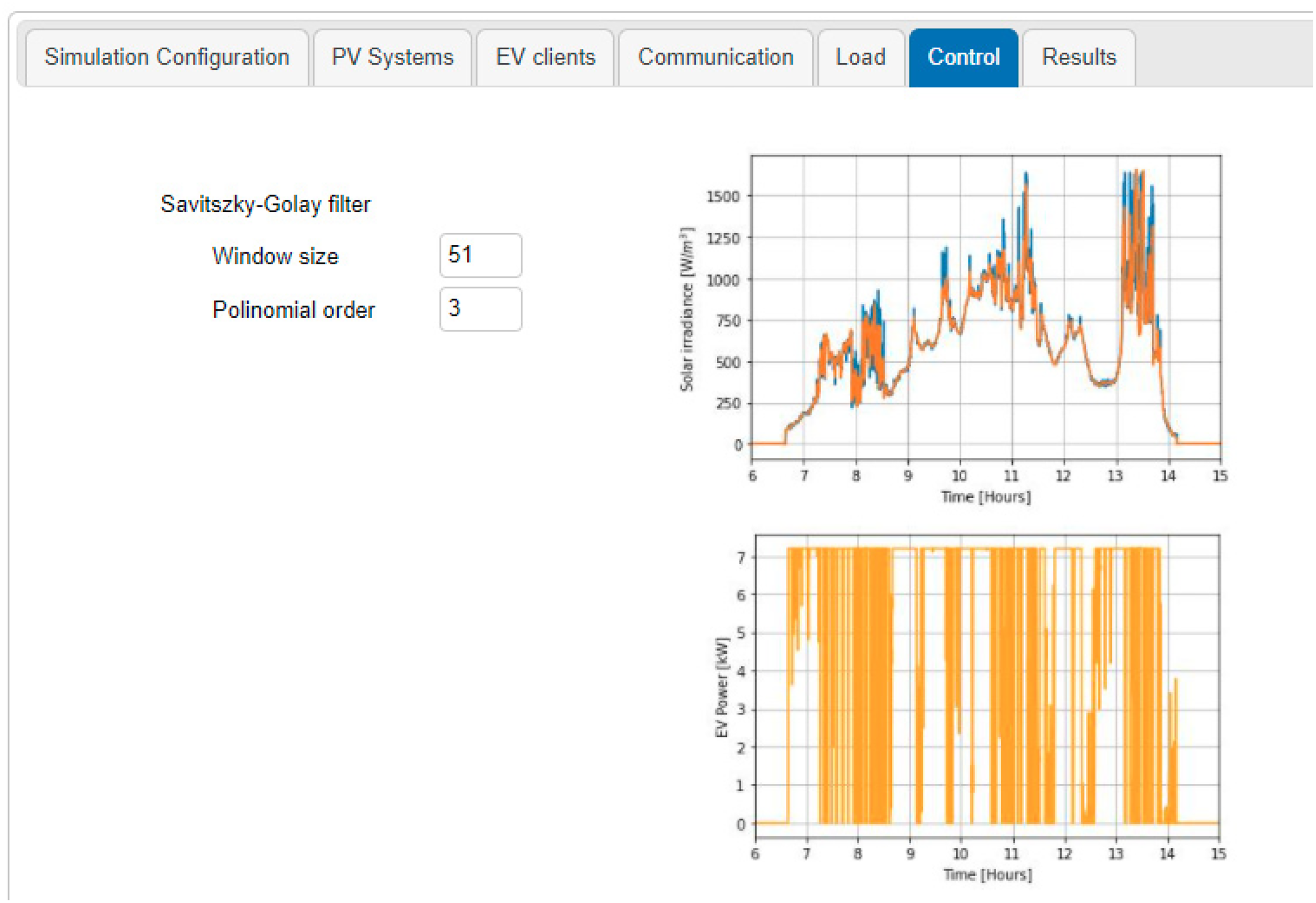1316x903 pixels.
Task: Click the Time [Hours] label under EV chart
Action: click(988, 875)
